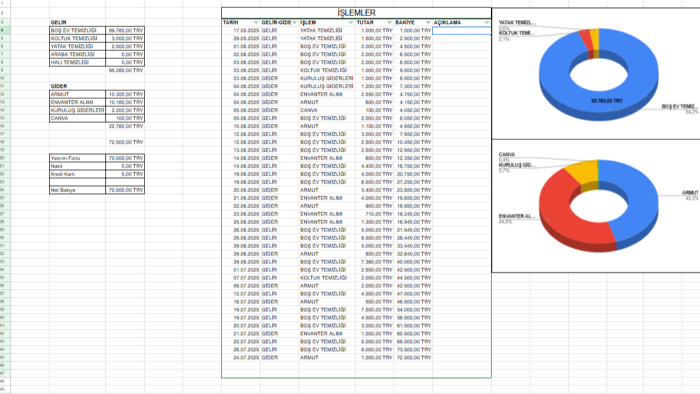Select the 2.200,00 TRY cell beside KURULUŞ GİDERLERİ
This screenshot has width=700, height=394.
(125, 110)
